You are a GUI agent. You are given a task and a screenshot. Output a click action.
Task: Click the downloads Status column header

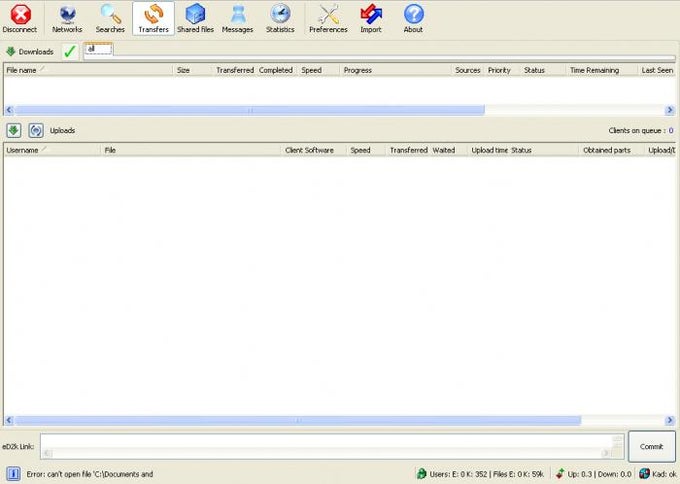click(543, 70)
